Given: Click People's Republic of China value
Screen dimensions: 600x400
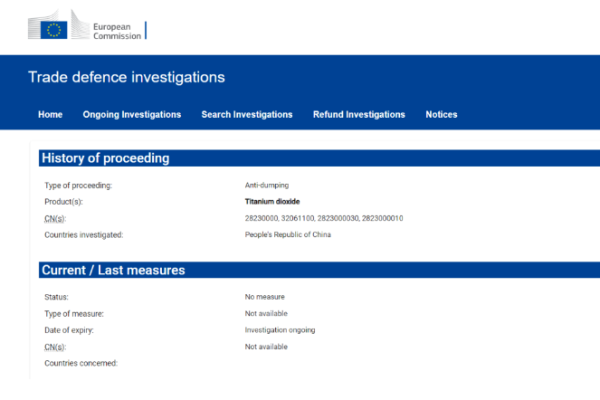Looking at the screenshot, I should click(x=288, y=235).
